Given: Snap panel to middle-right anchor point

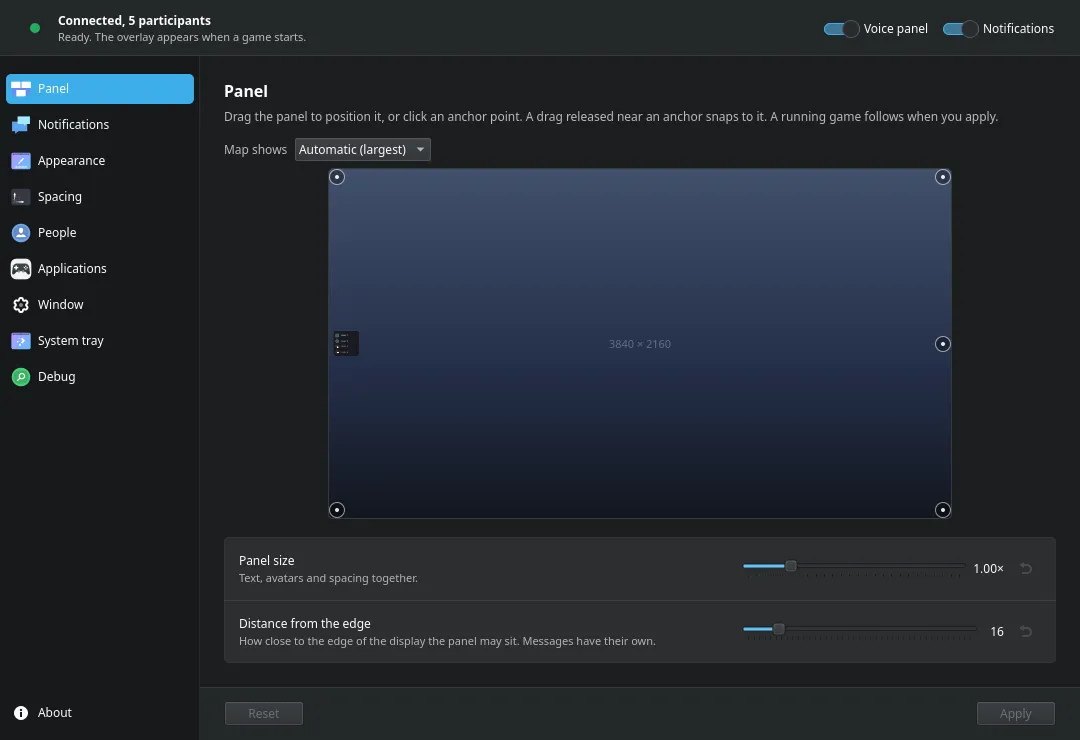Looking at the screenshot, I should coord(943,344).
